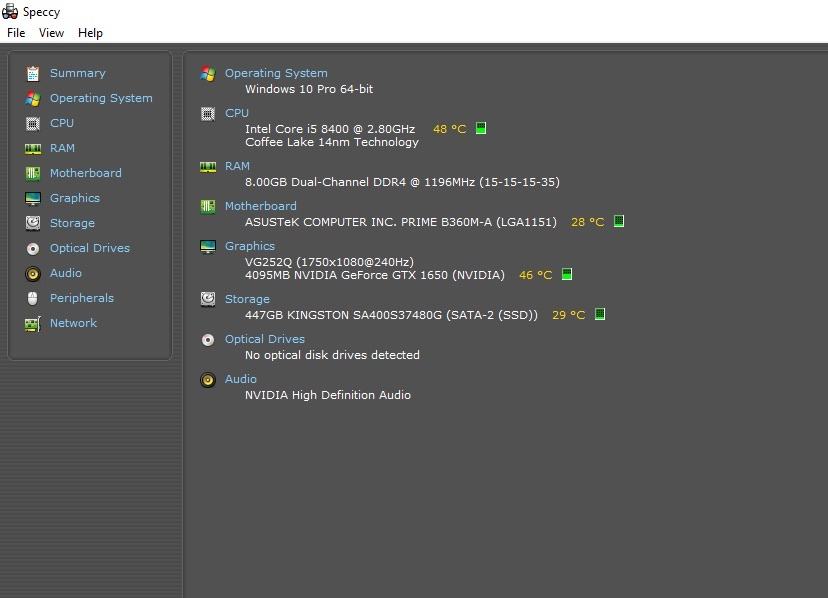Select Summary in the sidebar
The height and width of the screenshot is (598, 828).
[78, 73]
